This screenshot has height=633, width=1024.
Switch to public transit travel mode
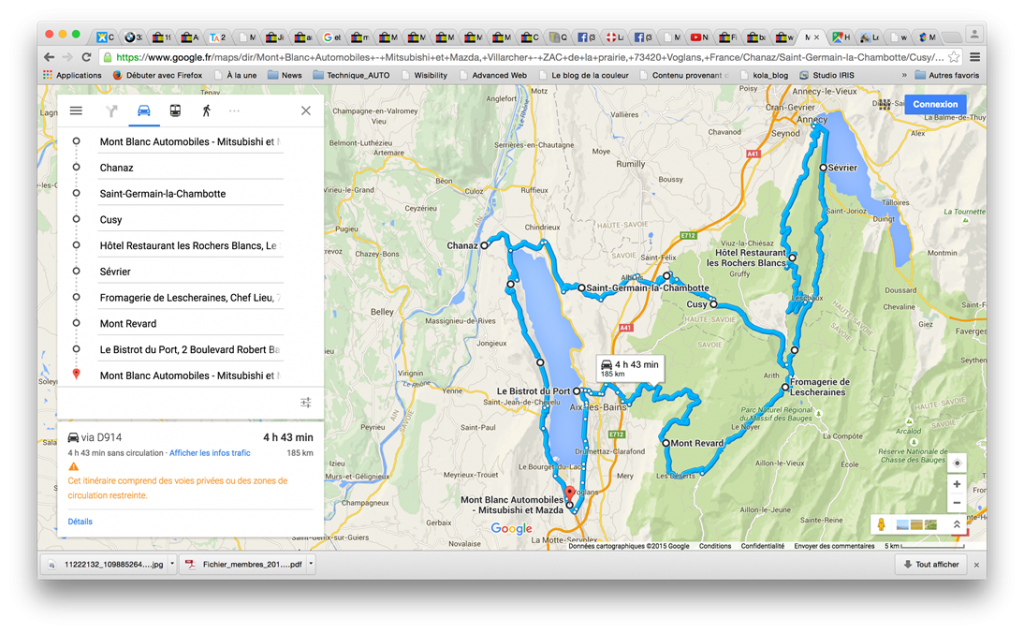[175, 110]
